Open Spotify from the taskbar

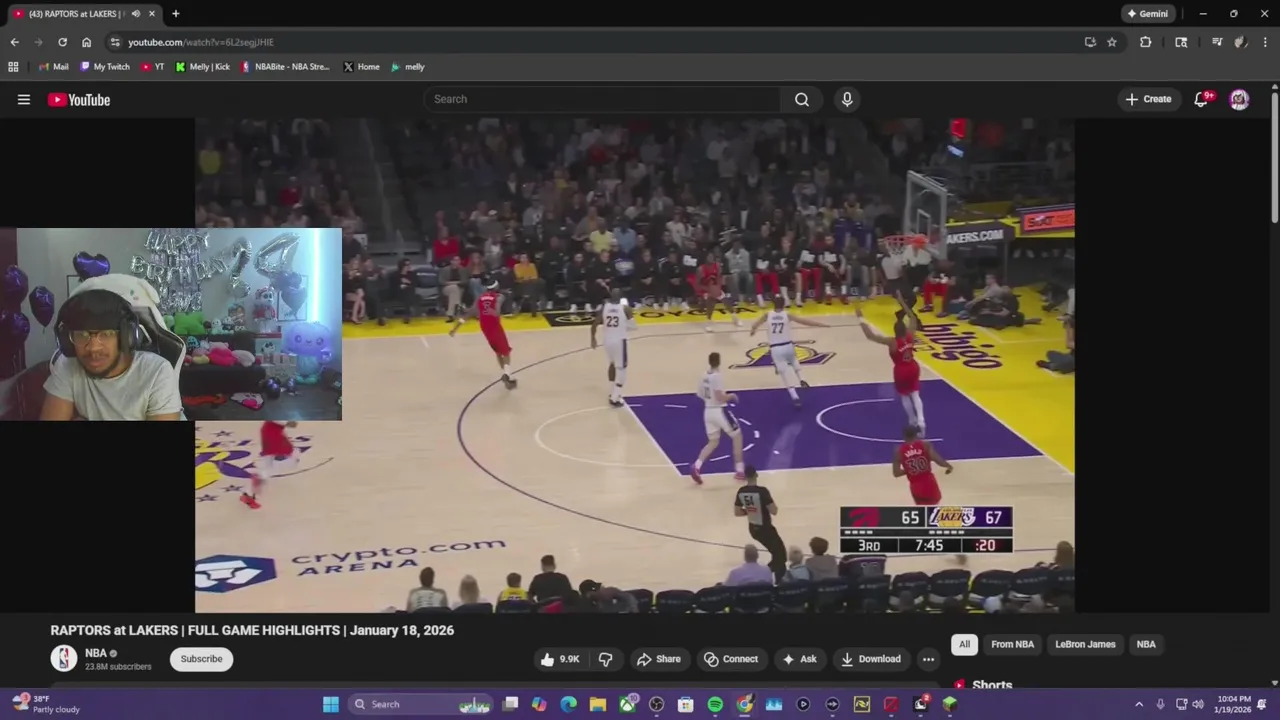[x=715, y=704]
